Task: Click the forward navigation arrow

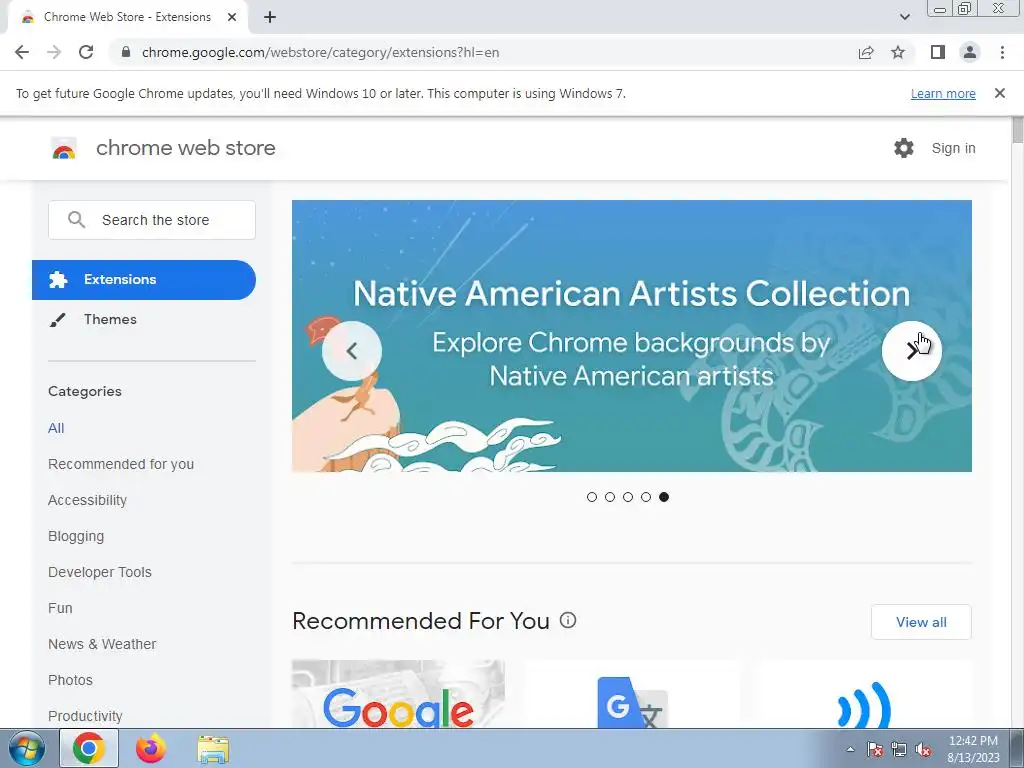Action: [x=54, y=52]
